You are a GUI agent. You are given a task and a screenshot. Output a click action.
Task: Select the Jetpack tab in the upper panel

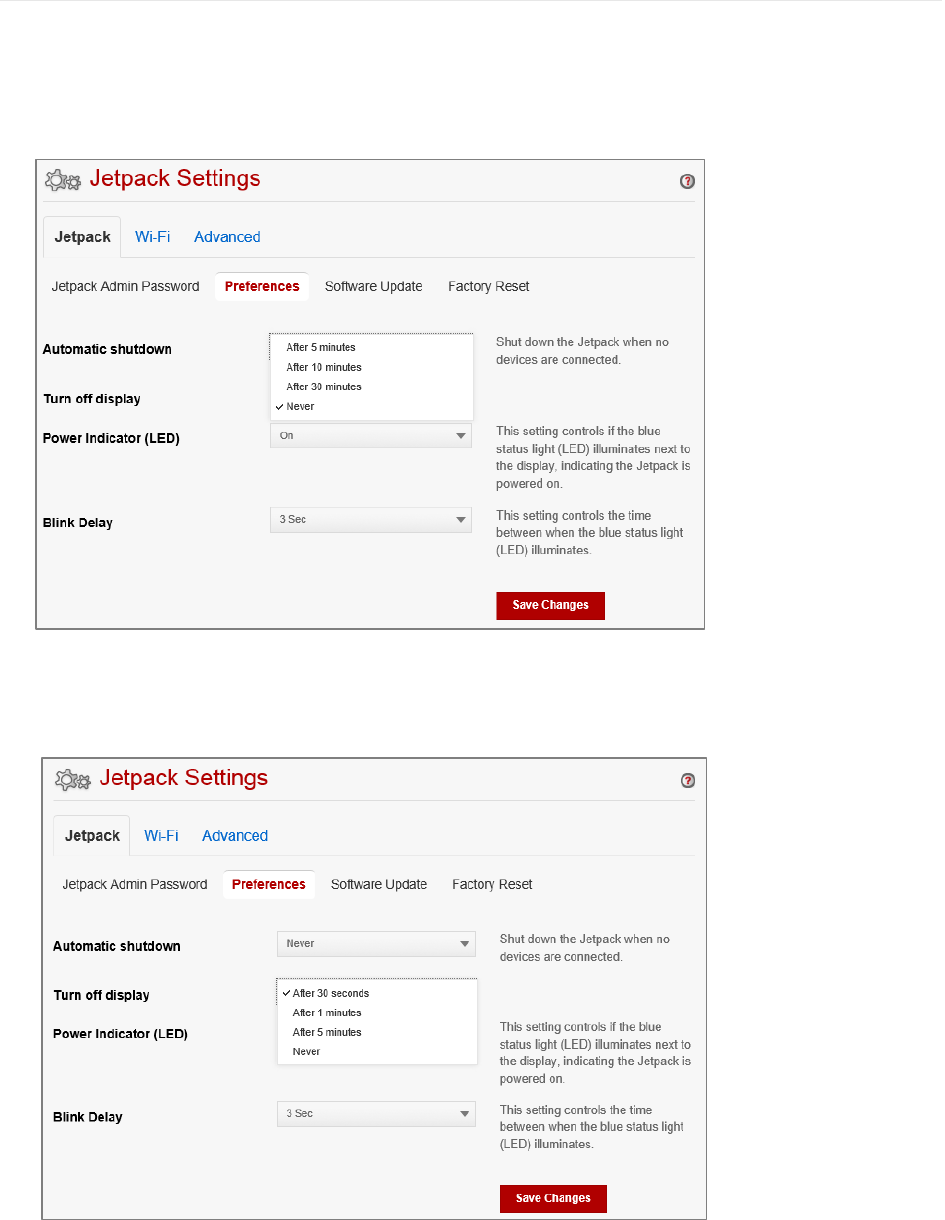click(x=82, y=237)
